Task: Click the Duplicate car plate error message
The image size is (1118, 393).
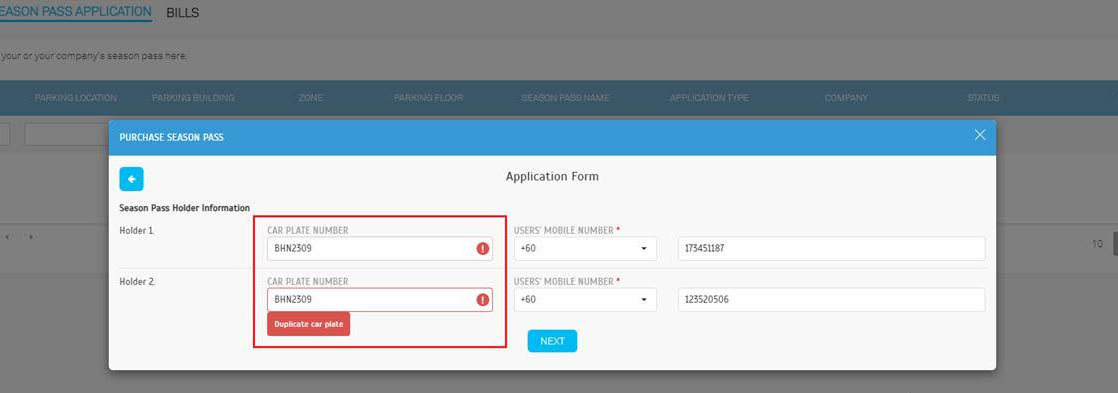Action: 309,324
